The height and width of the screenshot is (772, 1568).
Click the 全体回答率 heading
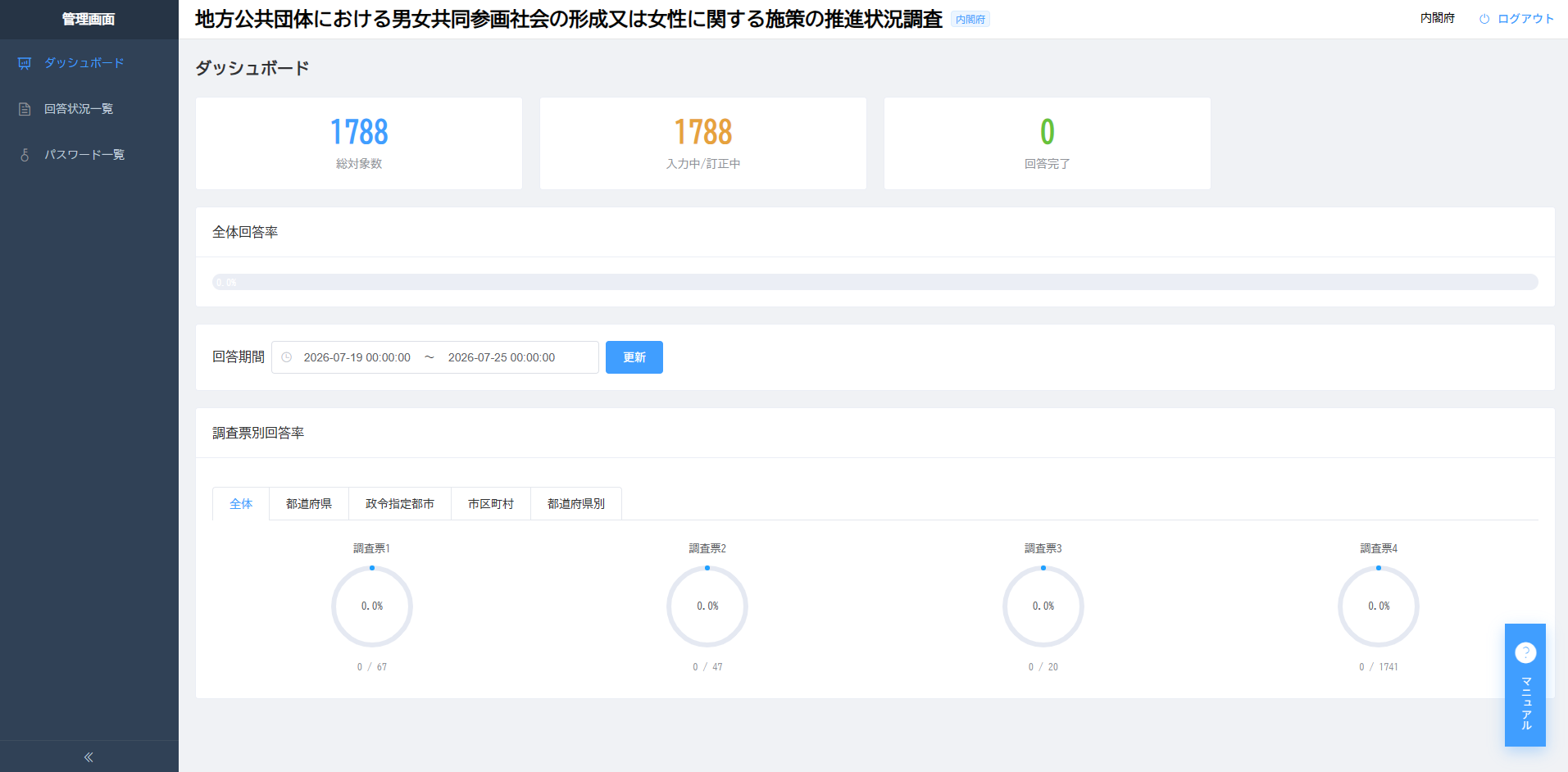(245, 232)
